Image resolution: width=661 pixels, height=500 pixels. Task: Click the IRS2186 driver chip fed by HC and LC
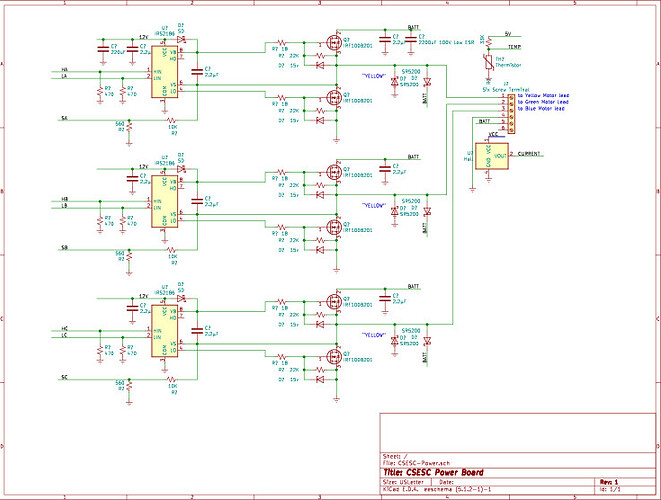[164, 331]
